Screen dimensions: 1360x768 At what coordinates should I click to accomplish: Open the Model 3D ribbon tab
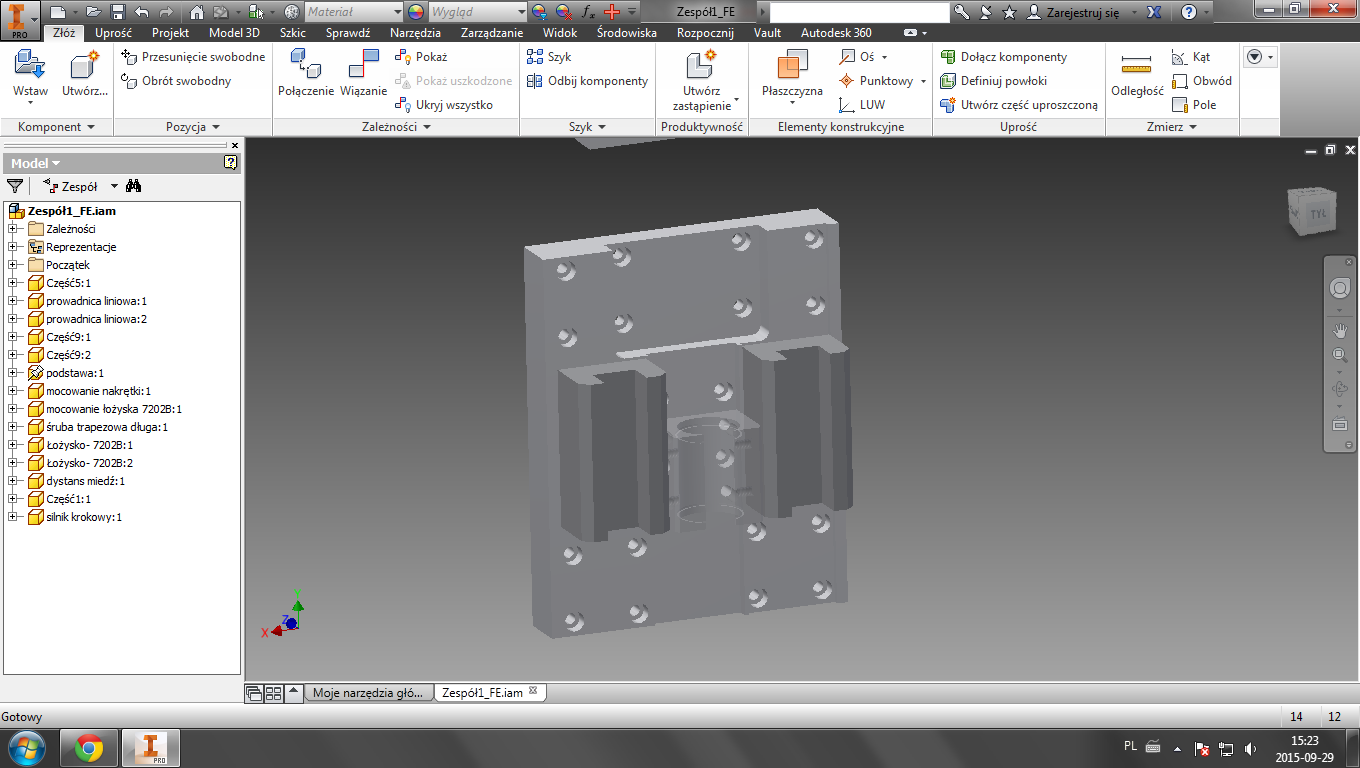click(234, 33)
